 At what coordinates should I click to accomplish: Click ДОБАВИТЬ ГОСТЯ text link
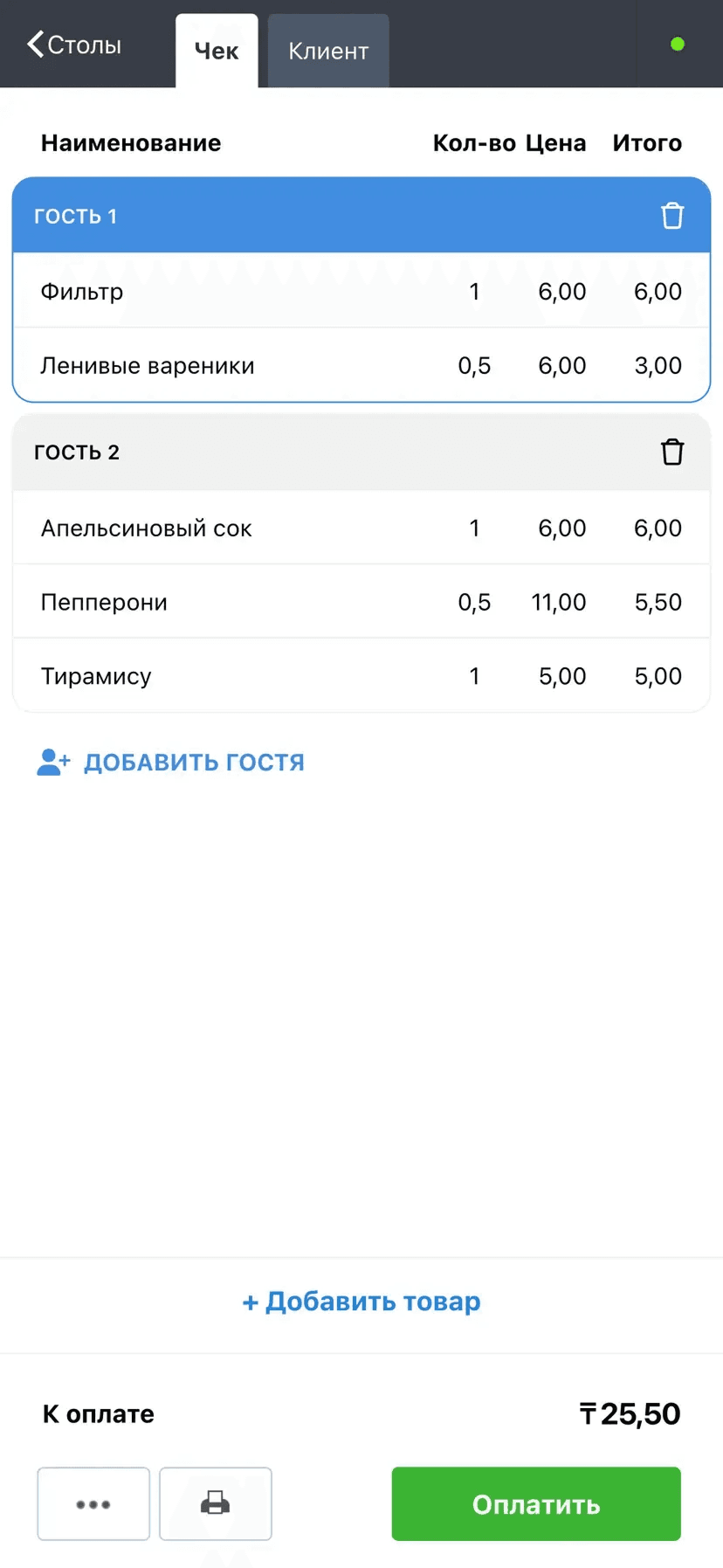[x=194, y=762]
